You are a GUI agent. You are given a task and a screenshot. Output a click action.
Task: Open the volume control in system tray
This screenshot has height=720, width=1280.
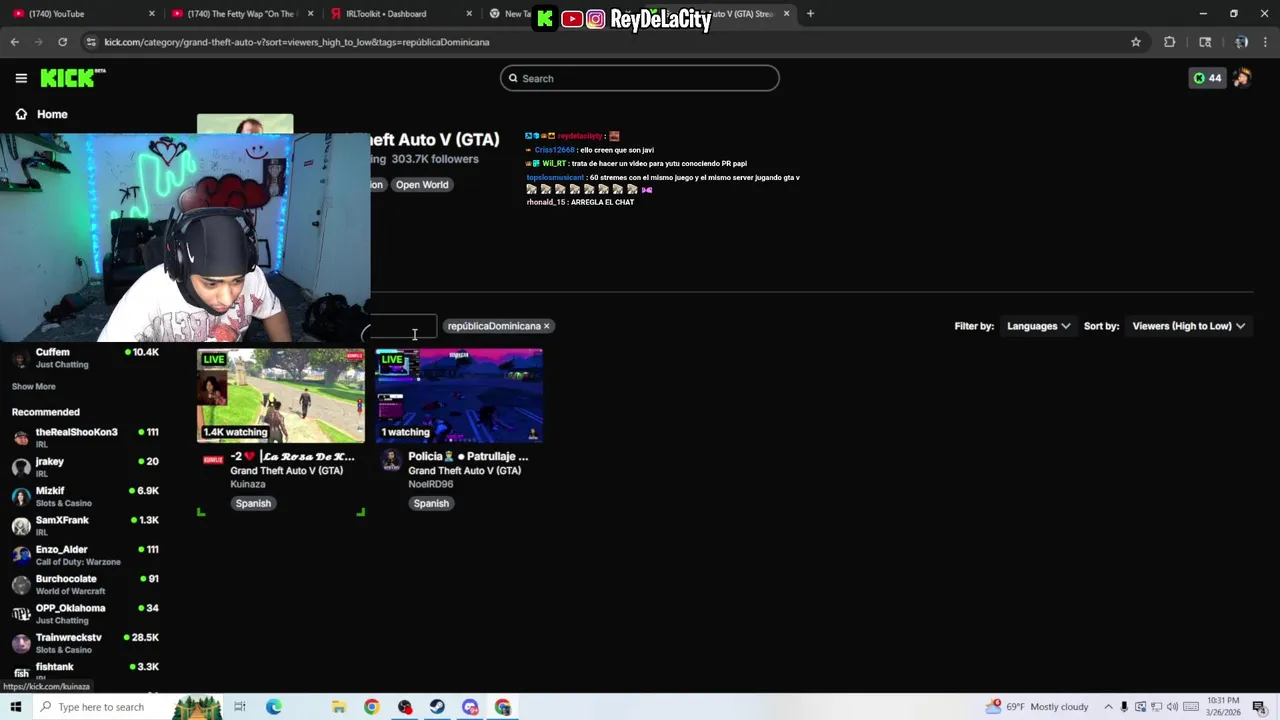point(1172,707)
